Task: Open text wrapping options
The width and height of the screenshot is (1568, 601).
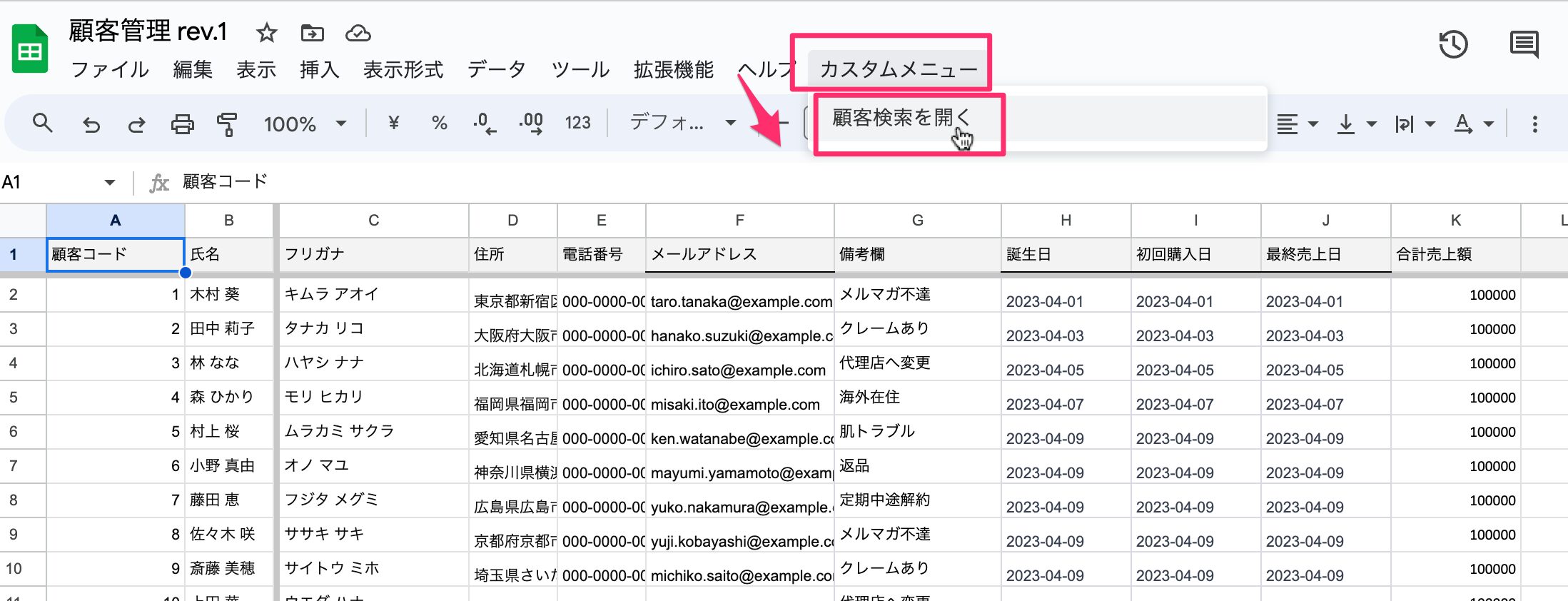Action: (1415, 124)
